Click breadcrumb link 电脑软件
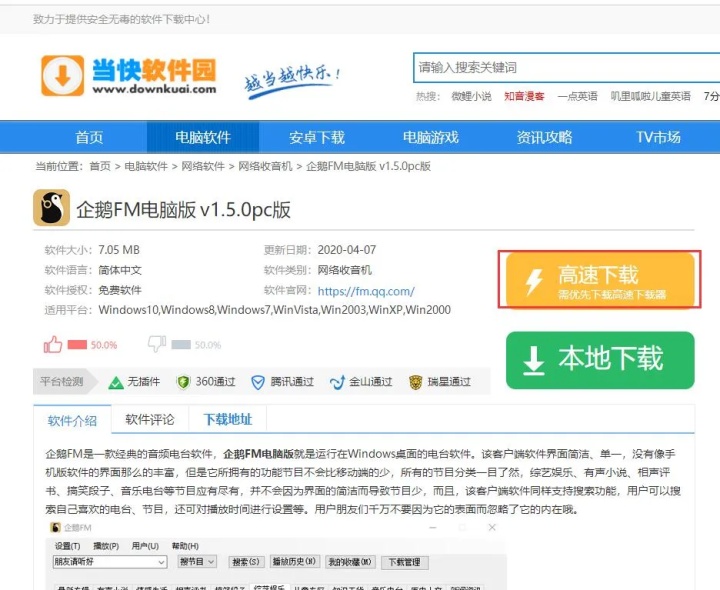720x590 pixels. pyautogui.click(x=146, y=166)
